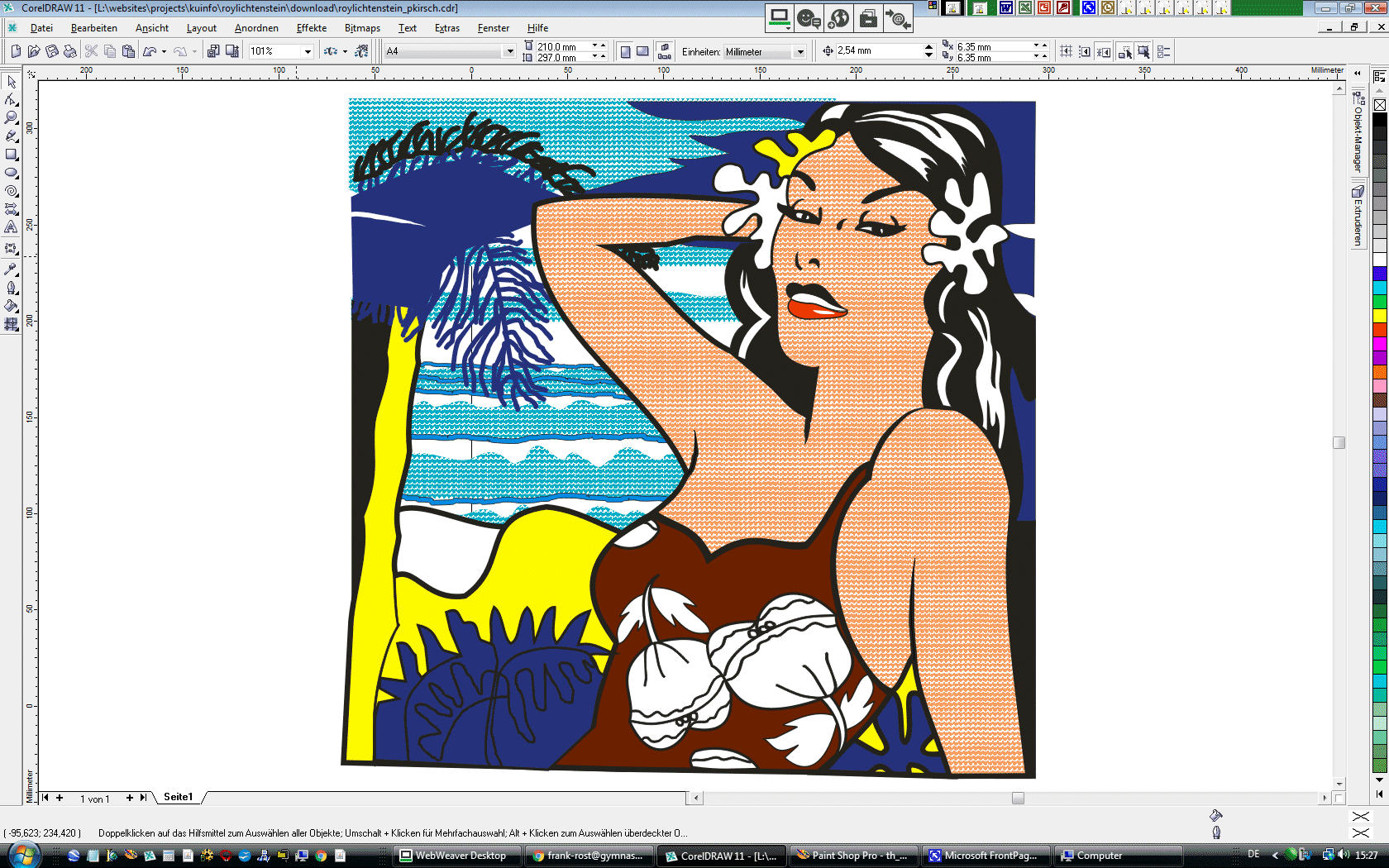Select the Interactive Mesh Fill tool
The width and height of the screenshot is (1389, 868).
tap(12, 324)
